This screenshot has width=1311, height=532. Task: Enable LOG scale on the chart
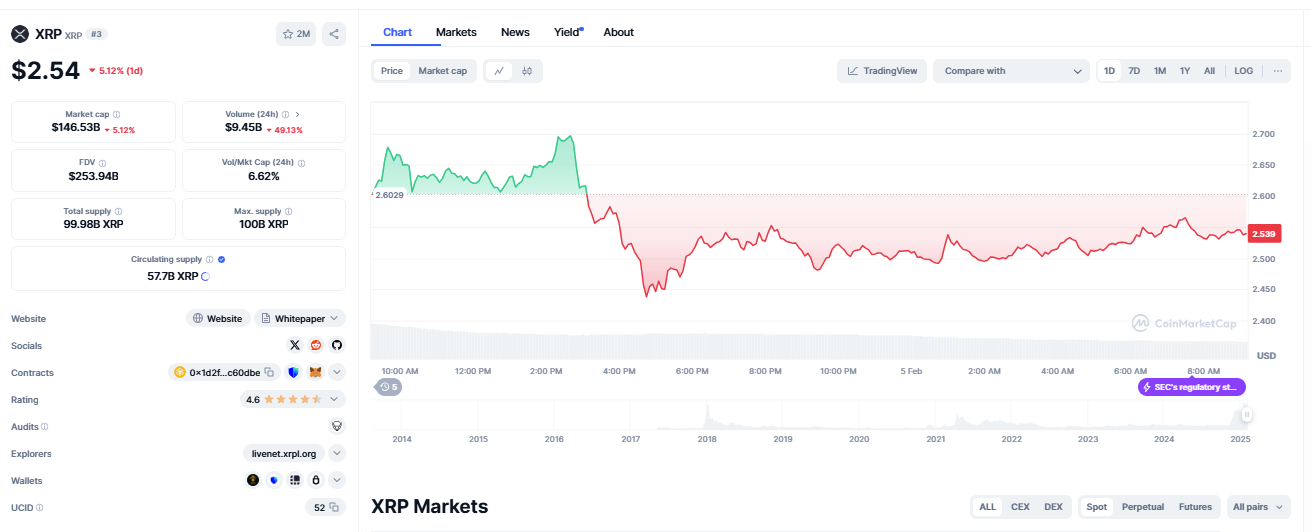coord(1243,71)
